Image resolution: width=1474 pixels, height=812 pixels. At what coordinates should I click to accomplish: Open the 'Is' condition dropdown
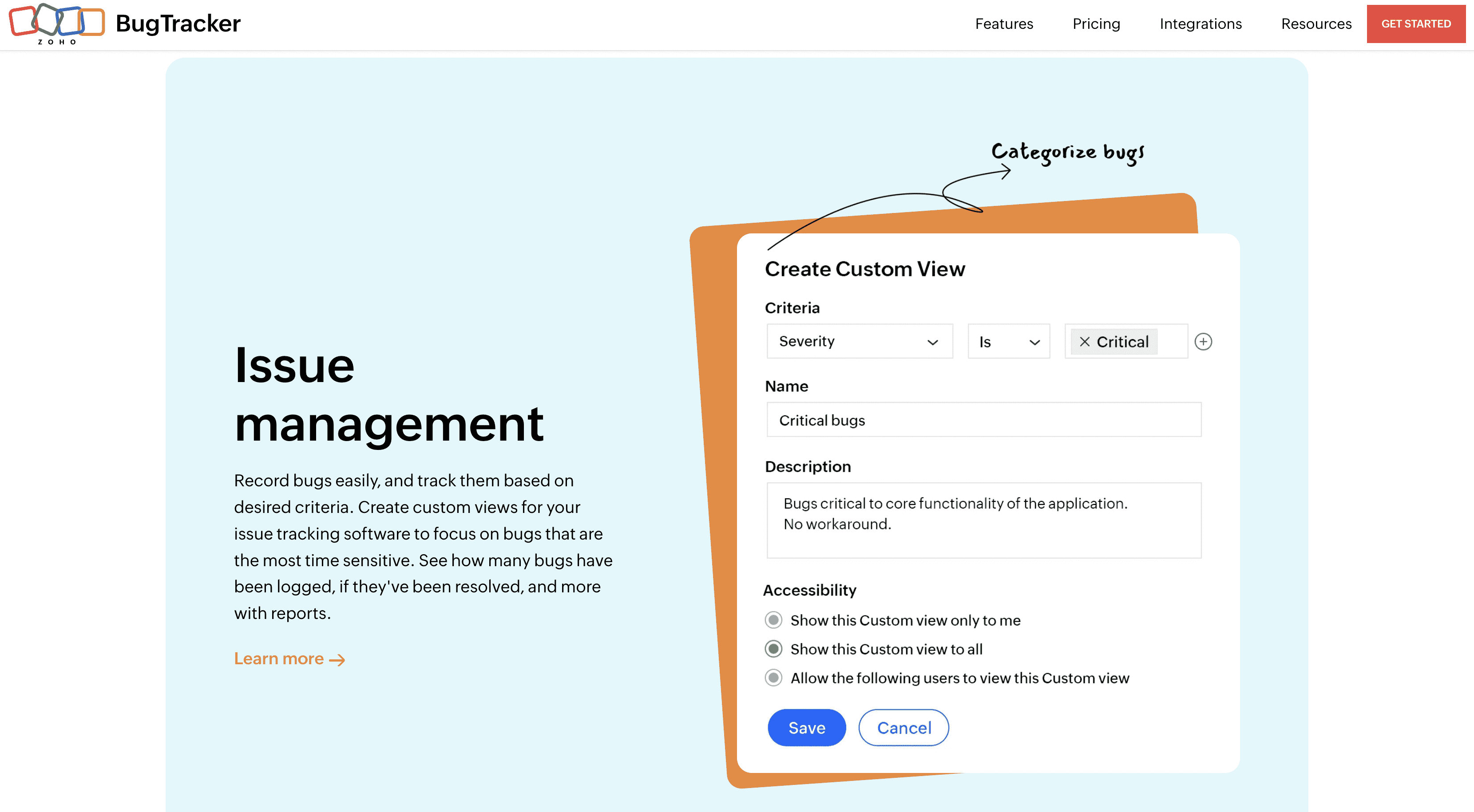coord(1008,341)
